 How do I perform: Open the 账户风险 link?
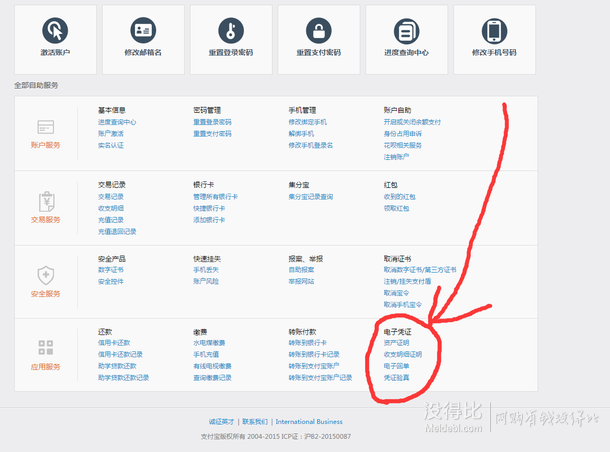click(x=206, y=281)
